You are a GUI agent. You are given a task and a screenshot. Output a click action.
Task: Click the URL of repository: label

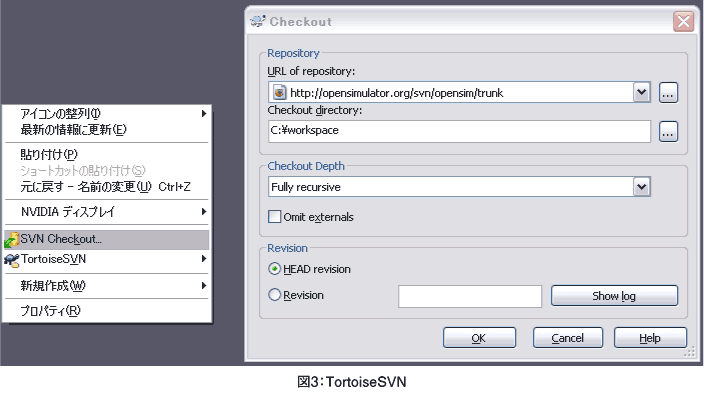coord(311,71)
